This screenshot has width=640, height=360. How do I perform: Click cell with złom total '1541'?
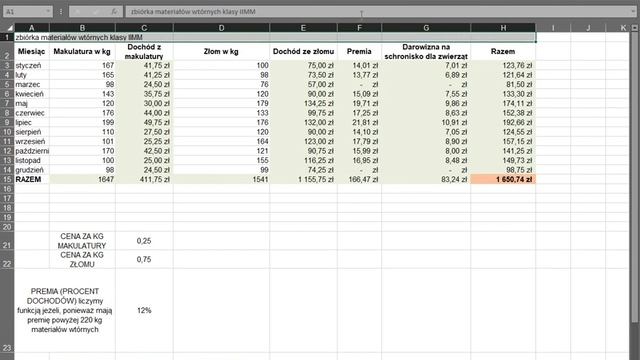(x=221, y=179)
